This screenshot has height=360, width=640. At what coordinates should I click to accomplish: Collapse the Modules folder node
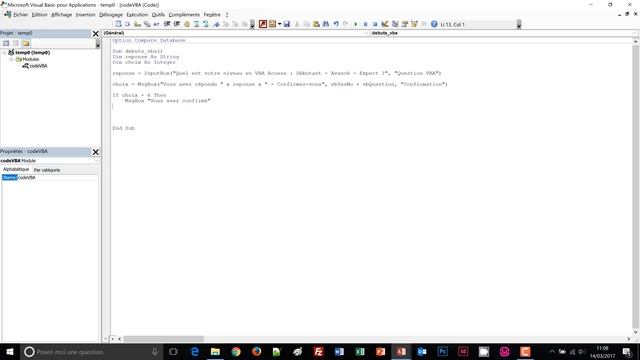11,59
